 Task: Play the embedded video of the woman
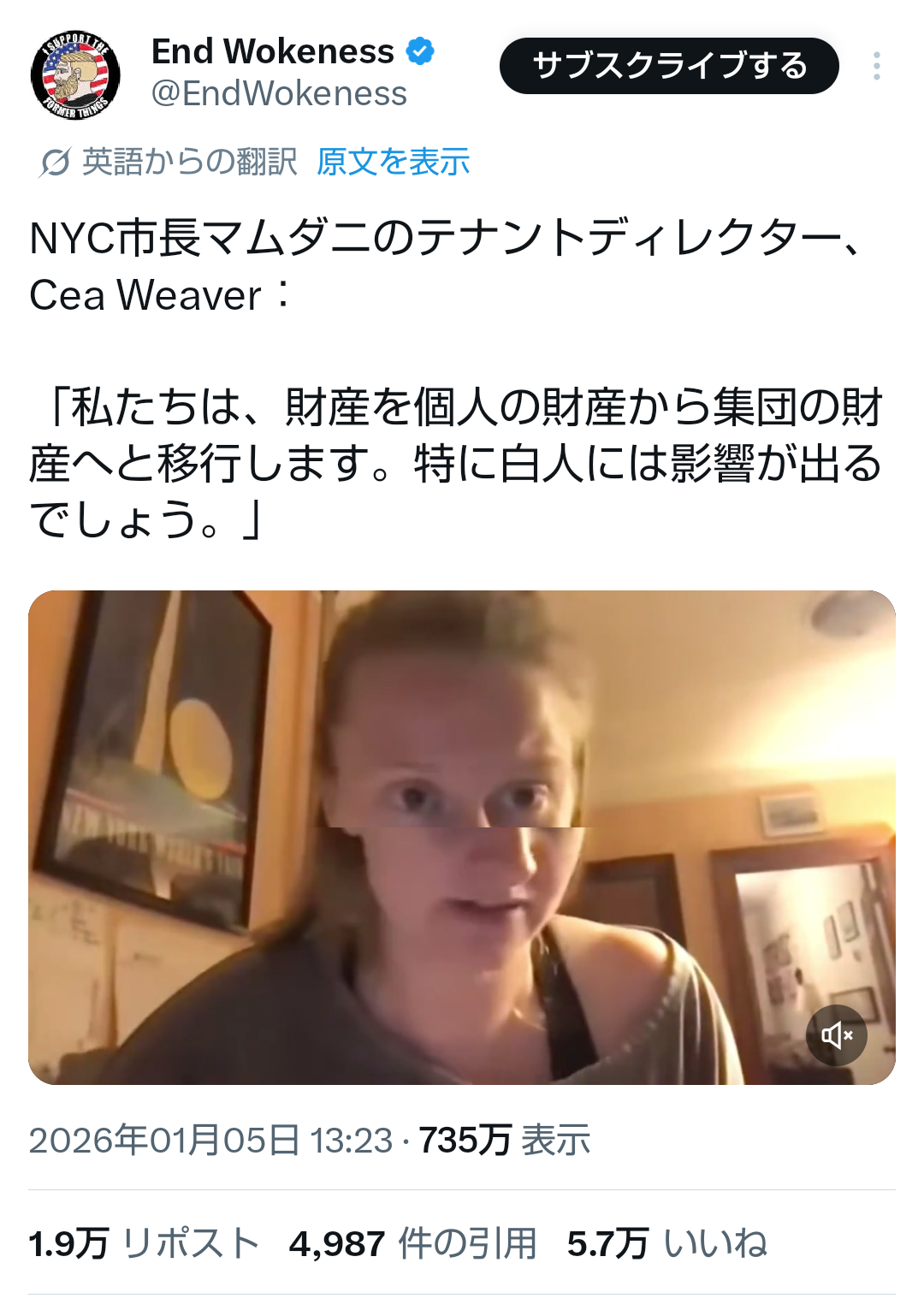(x=462, y=837)
